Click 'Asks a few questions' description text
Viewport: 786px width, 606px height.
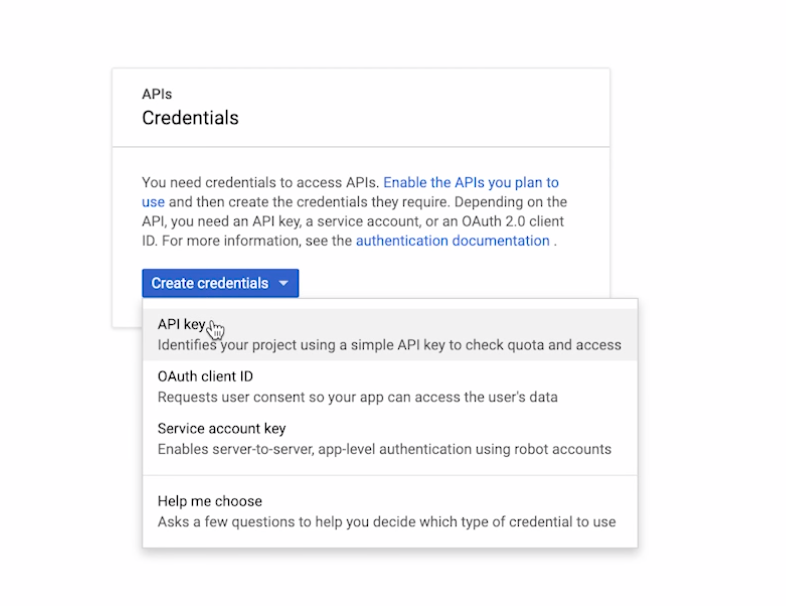(386, 522)
